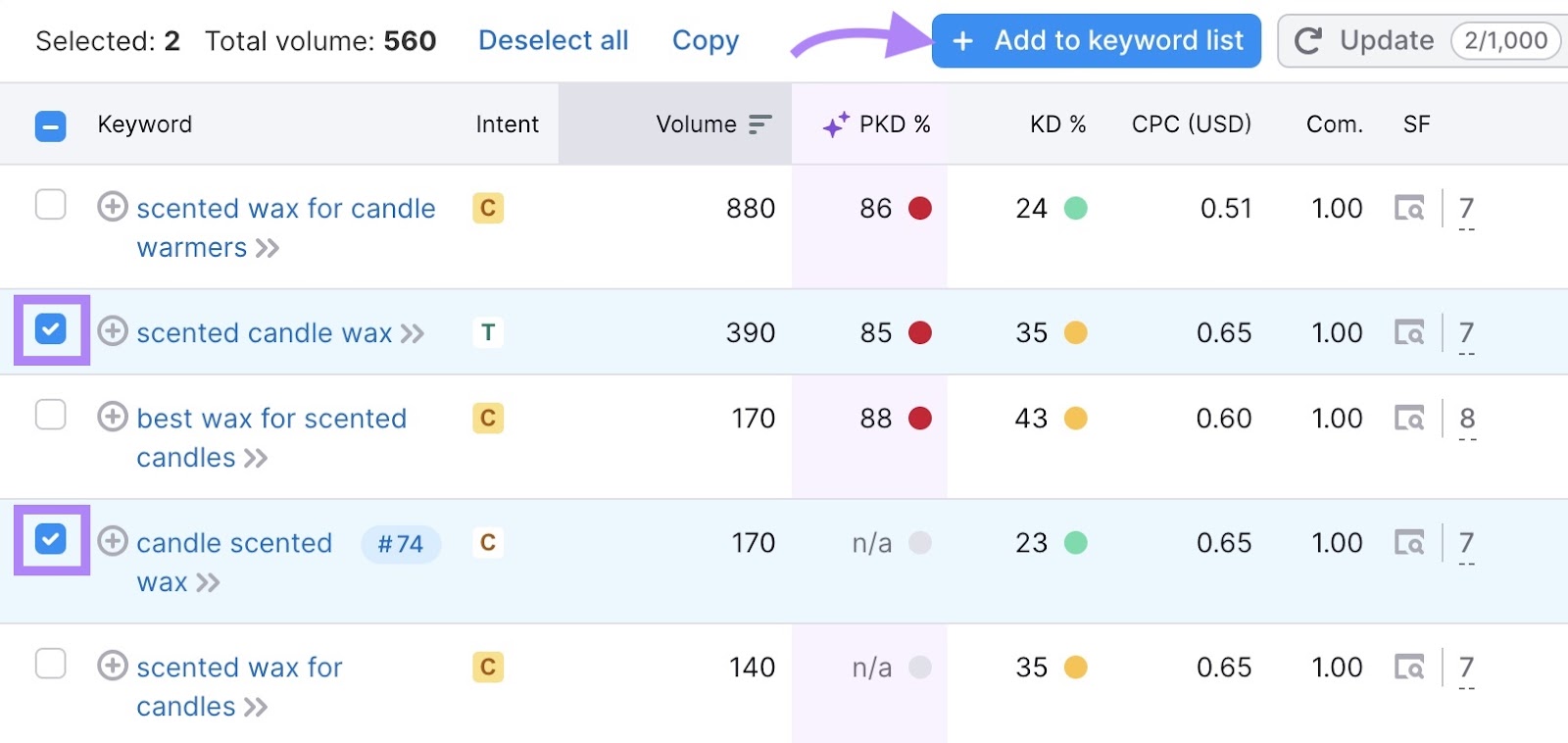
Task: Open SERP features icon for candle scented wax
Action: click(1409, 542)
